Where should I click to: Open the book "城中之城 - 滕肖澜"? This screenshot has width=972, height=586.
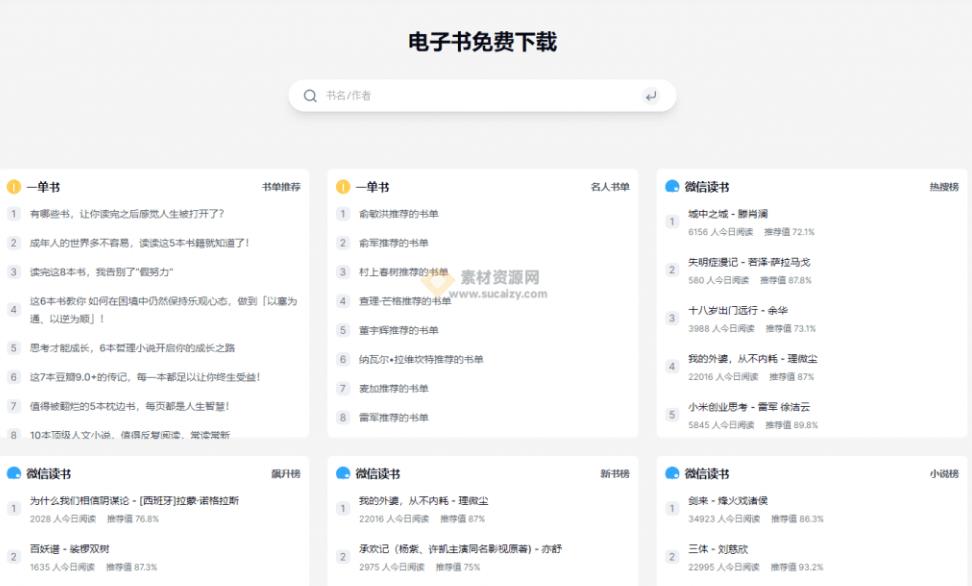click(728, 214)
